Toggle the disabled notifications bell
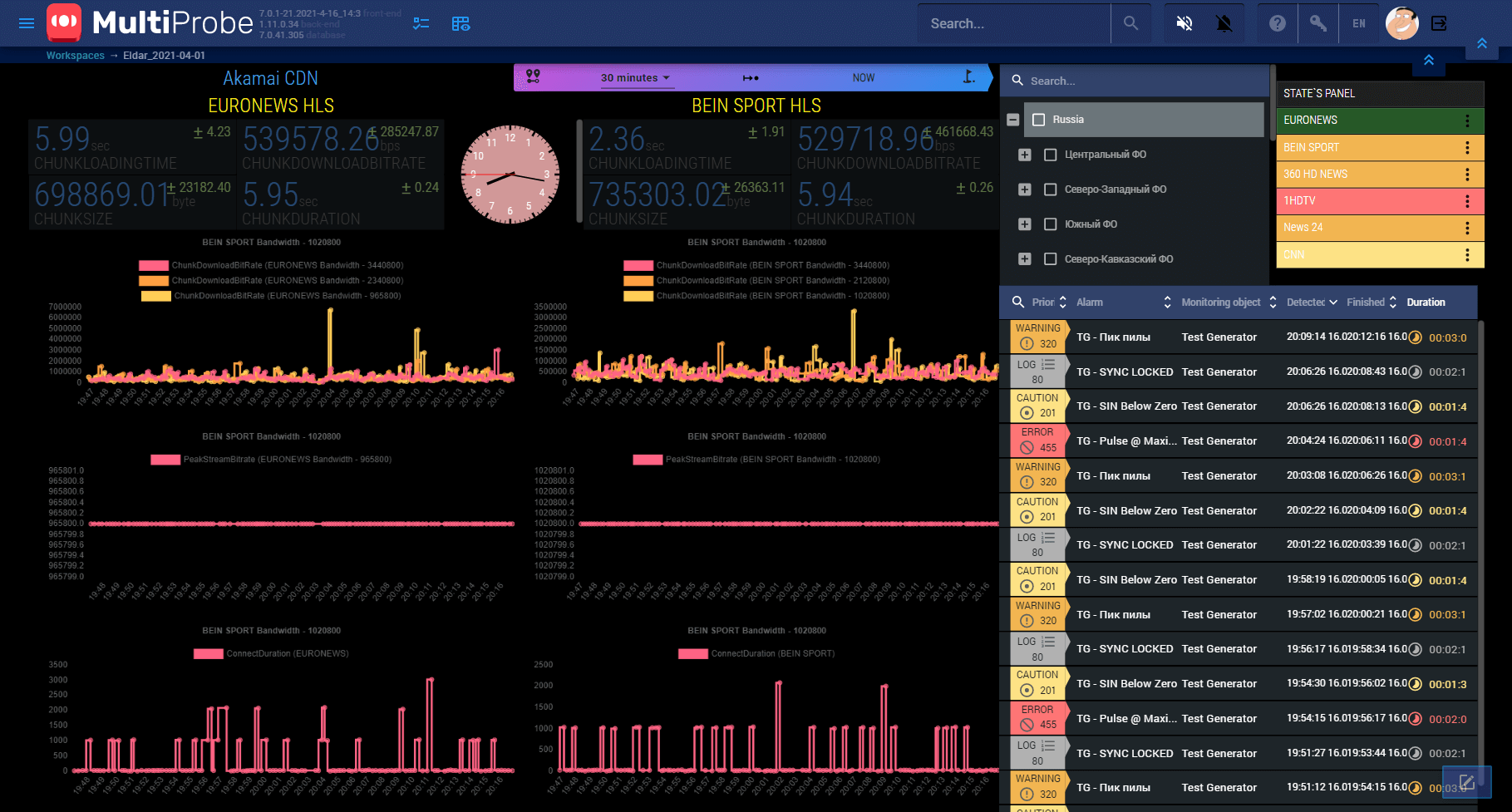The image size is (1512, 812). [1224, 23]
